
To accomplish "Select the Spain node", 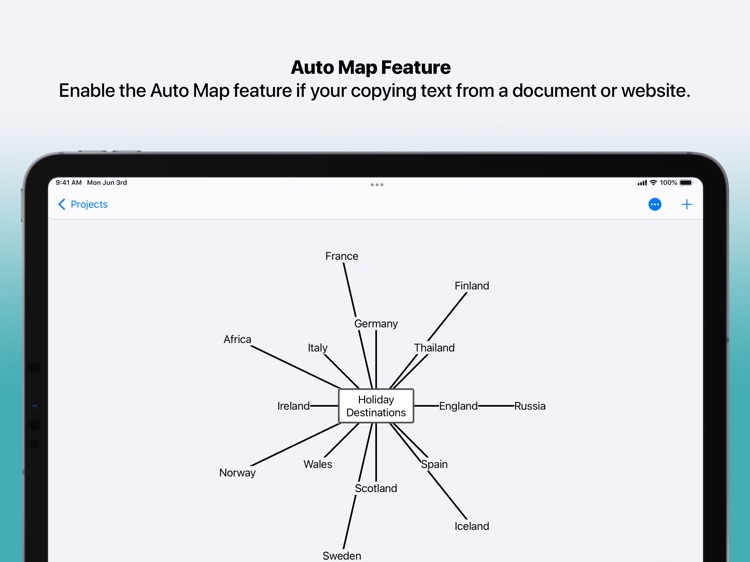I will 434,464.
